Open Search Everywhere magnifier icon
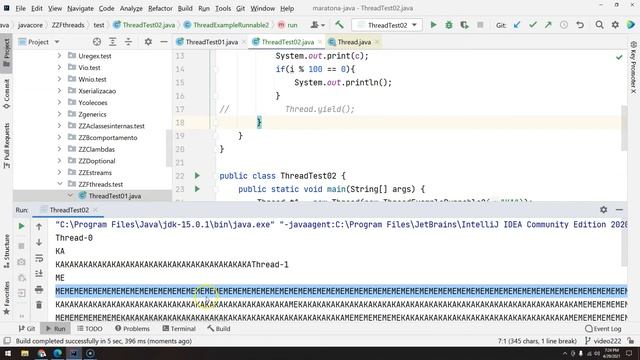 pyautogui.click(x=599, y=25)
